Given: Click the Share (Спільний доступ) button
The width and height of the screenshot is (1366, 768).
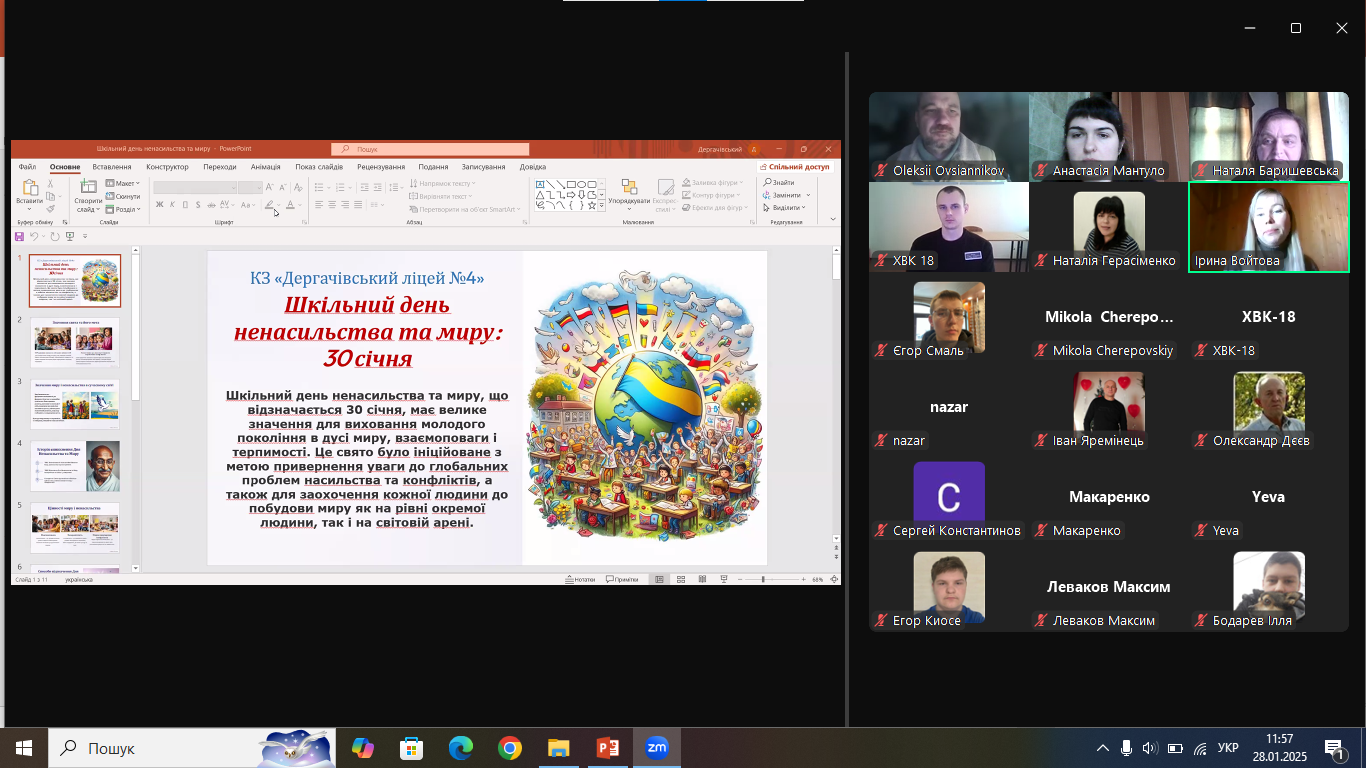Looking at the screenshot, I should point(794,167).
